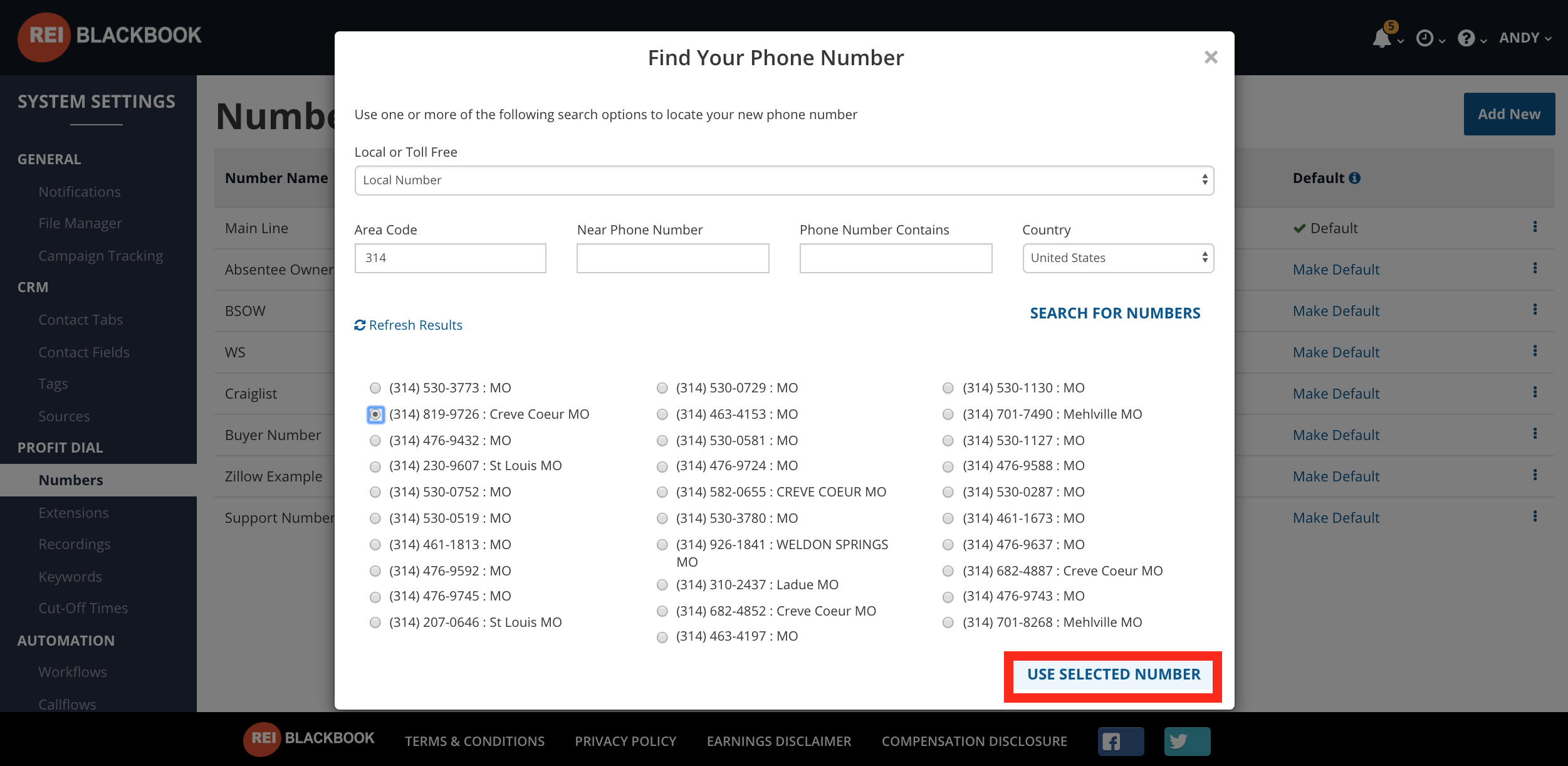Click the Twitter icon in footer
This screenshot has width=1568, height=766.
pyautogui.click(x=1187, y=742)
